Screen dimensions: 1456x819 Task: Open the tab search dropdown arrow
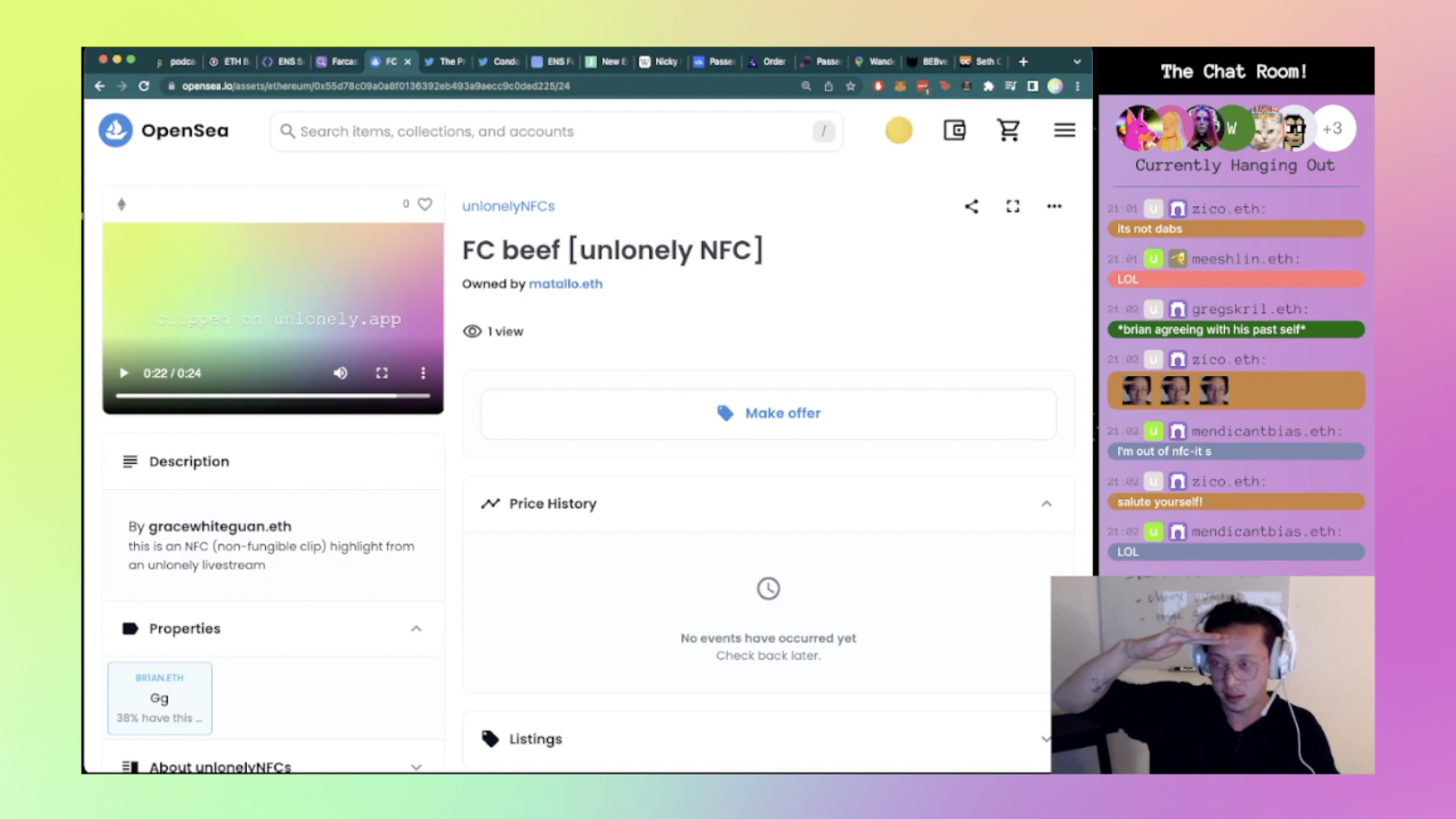coord(1076,62)
